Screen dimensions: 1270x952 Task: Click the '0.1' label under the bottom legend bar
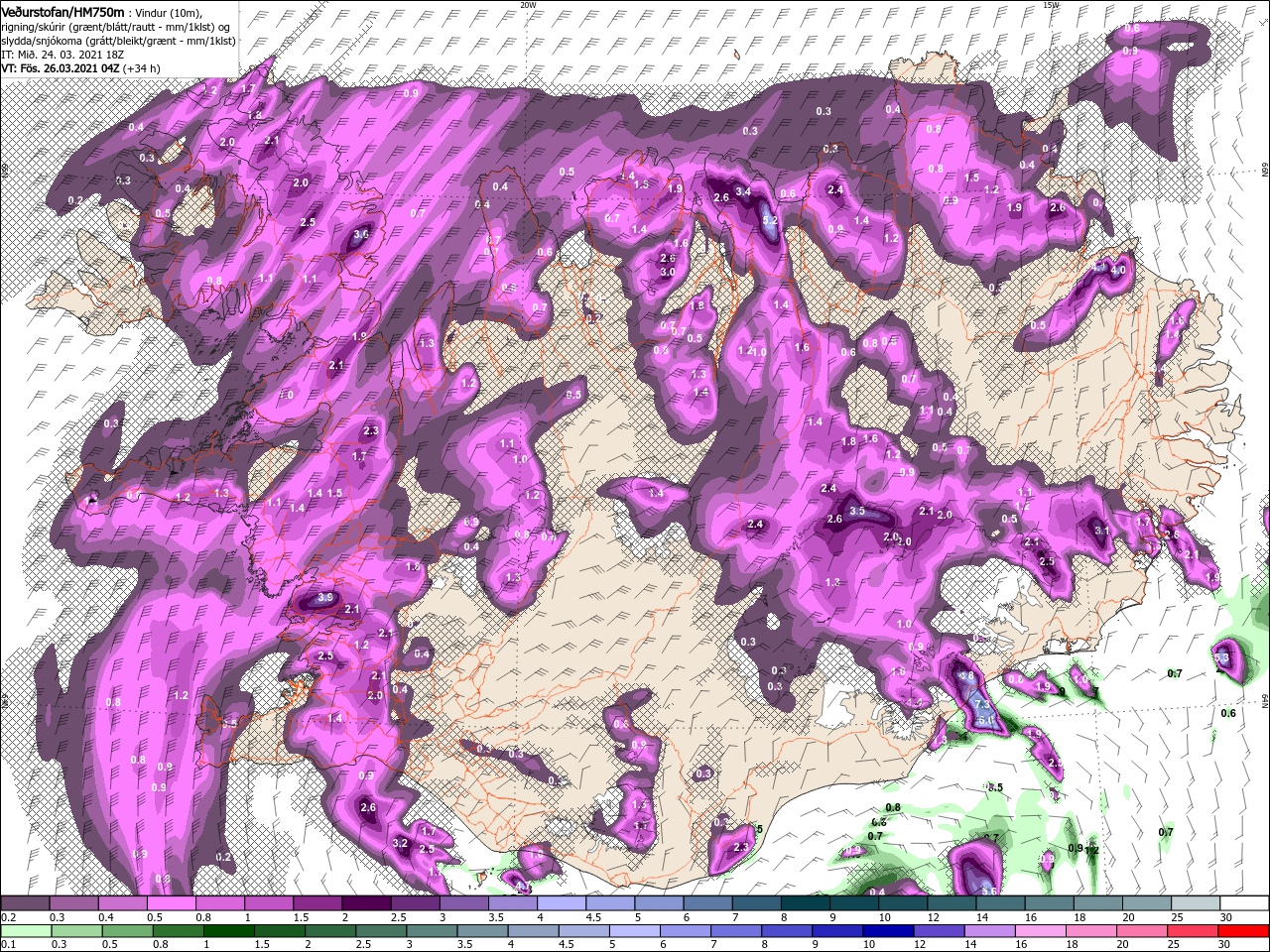click(x=8, y=944)
